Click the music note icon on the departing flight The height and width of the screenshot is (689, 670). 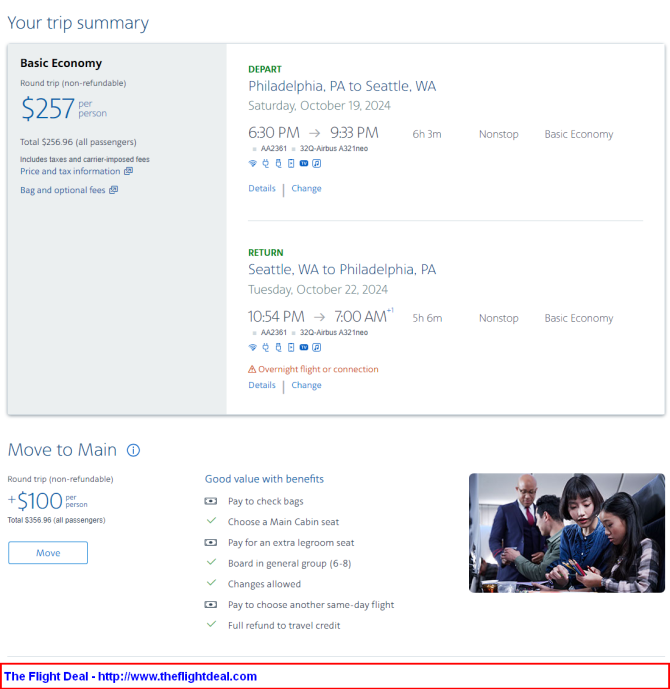tap(316, 163)
